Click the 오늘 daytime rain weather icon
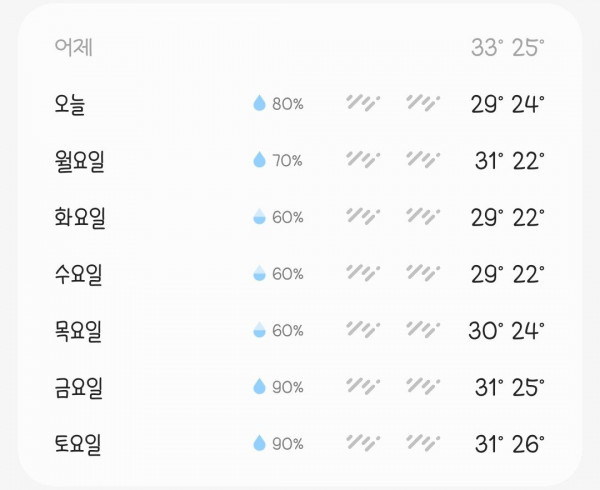 tap(363, 103)
